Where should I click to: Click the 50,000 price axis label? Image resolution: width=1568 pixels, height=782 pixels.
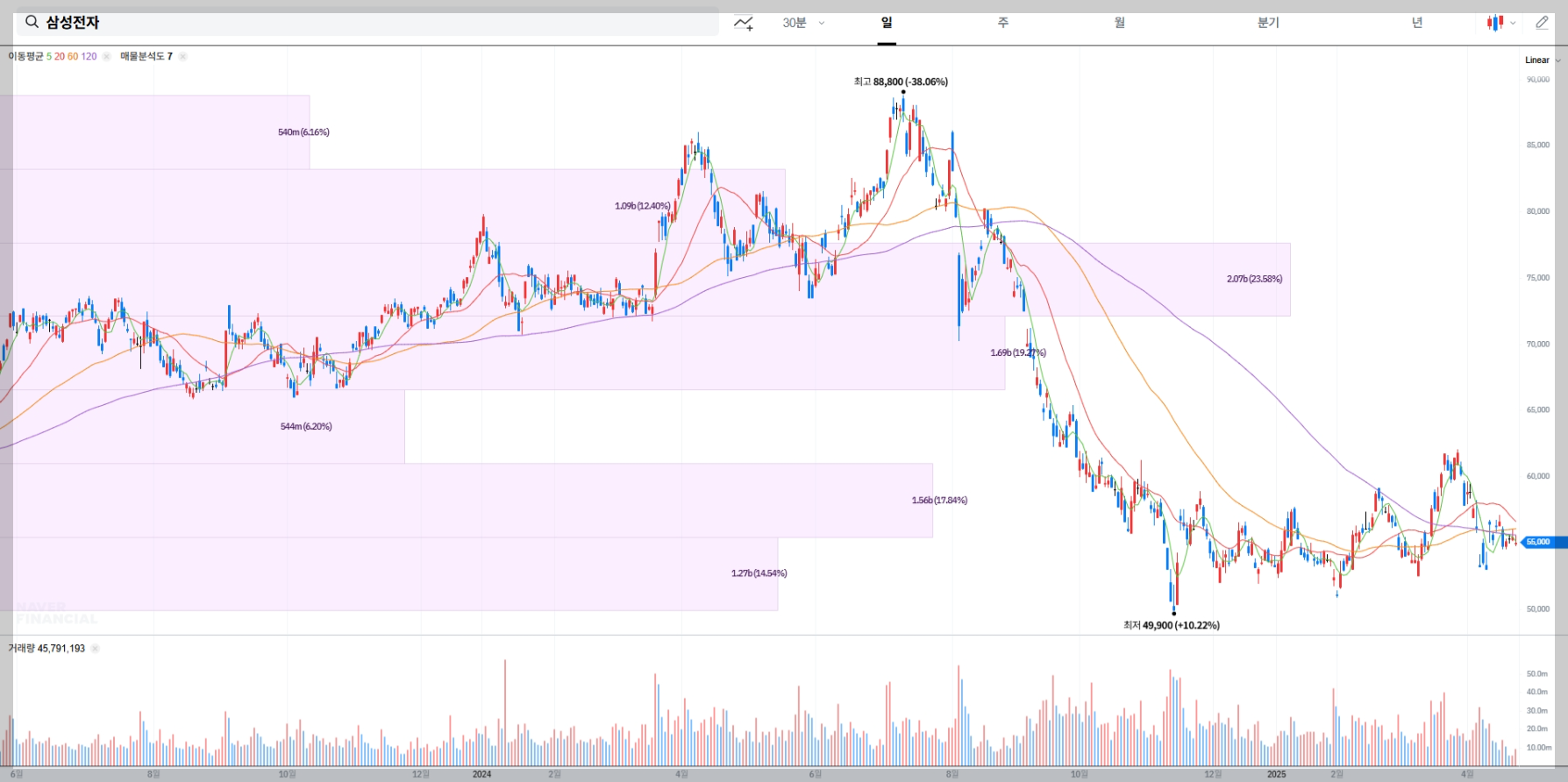1538,609
